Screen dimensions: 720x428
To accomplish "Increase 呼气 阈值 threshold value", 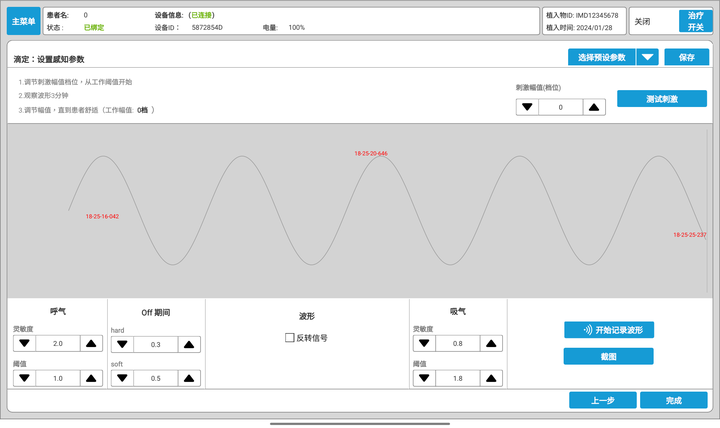I will click(91, 379).
